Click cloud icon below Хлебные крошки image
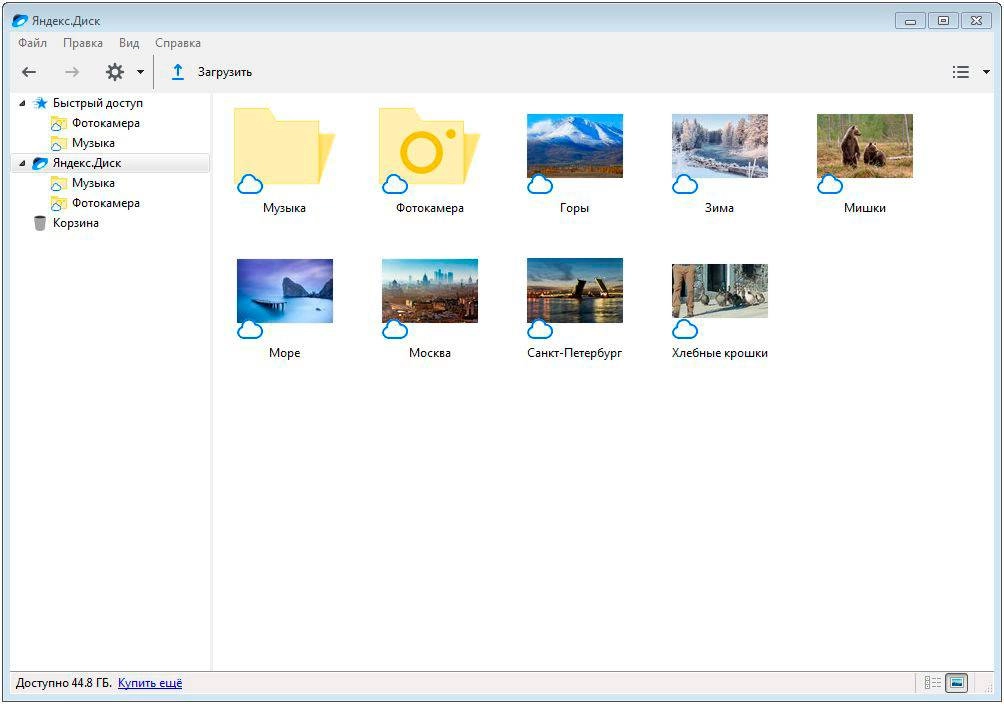 pyautogui.click(x=685, y=329)
